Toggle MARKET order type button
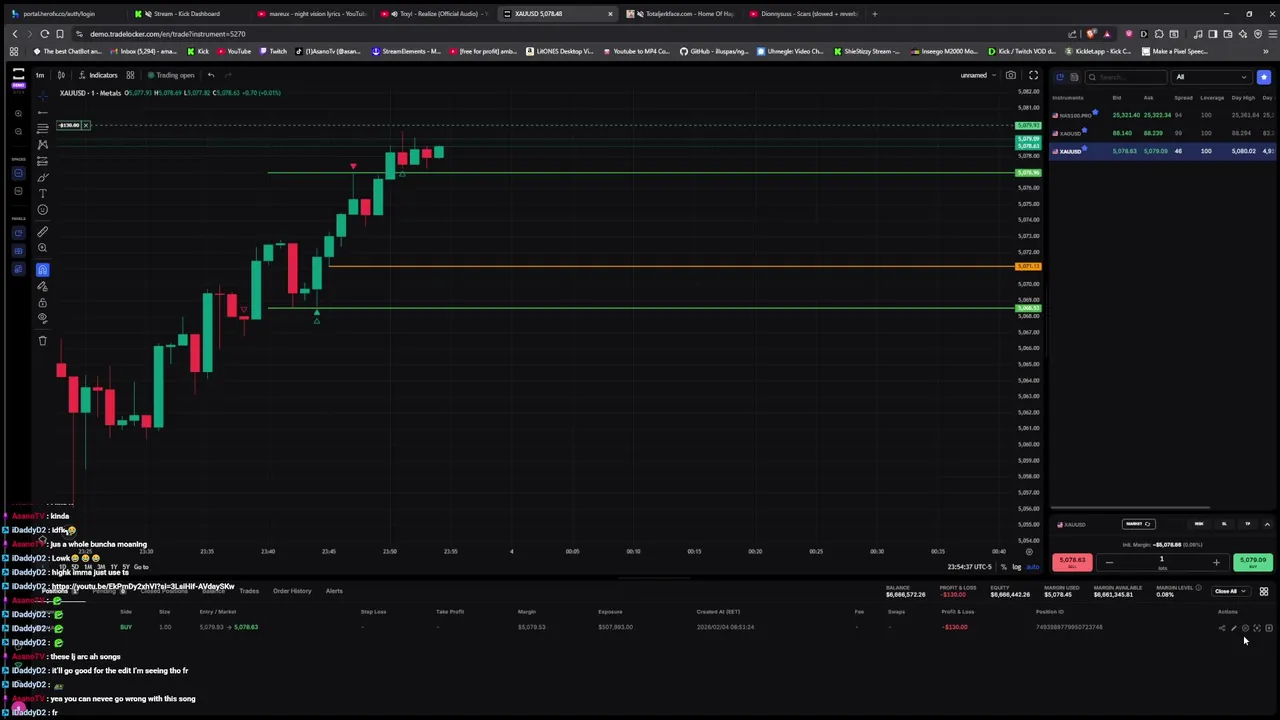 (1139, 524)
